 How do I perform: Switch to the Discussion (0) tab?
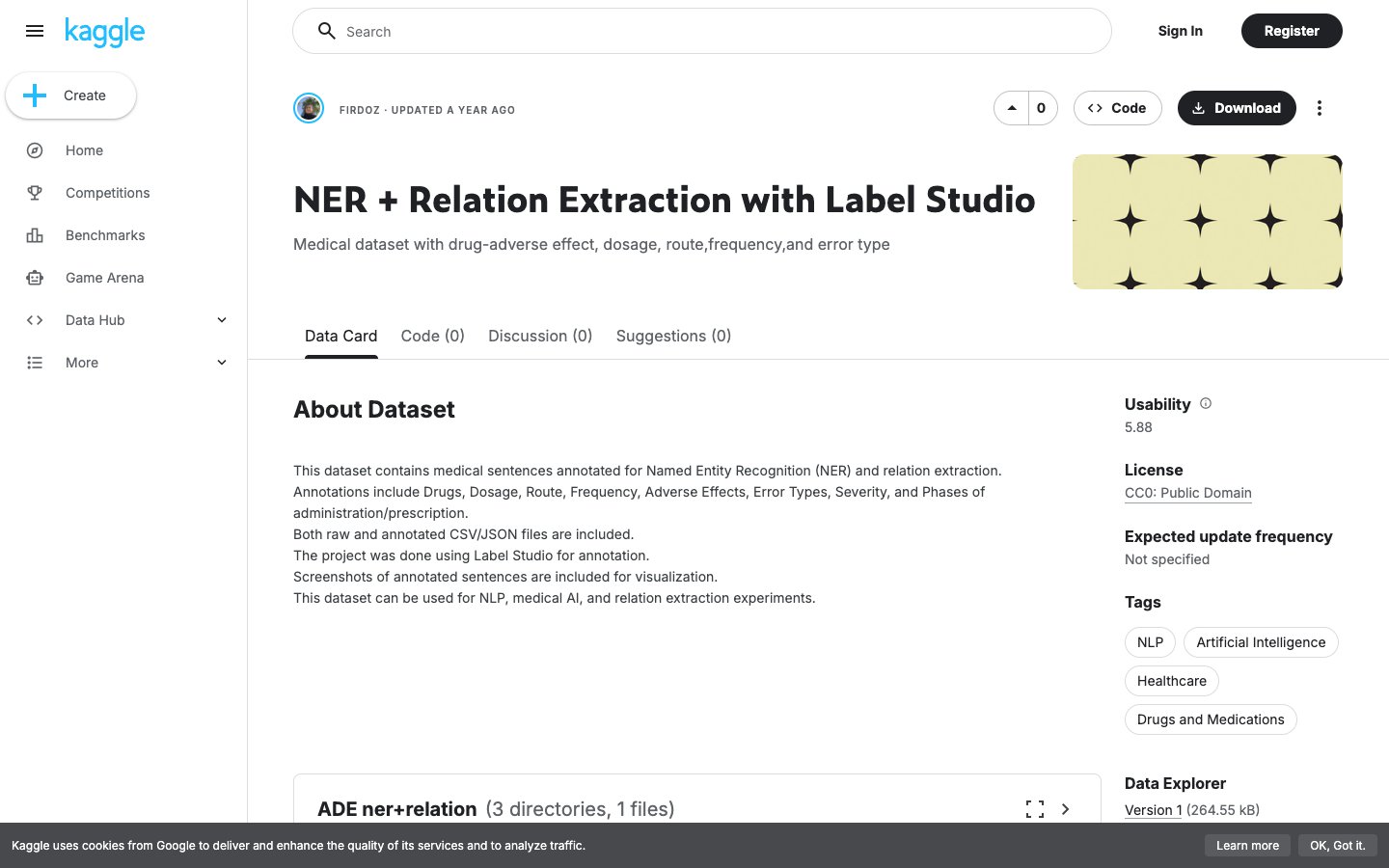540,336
